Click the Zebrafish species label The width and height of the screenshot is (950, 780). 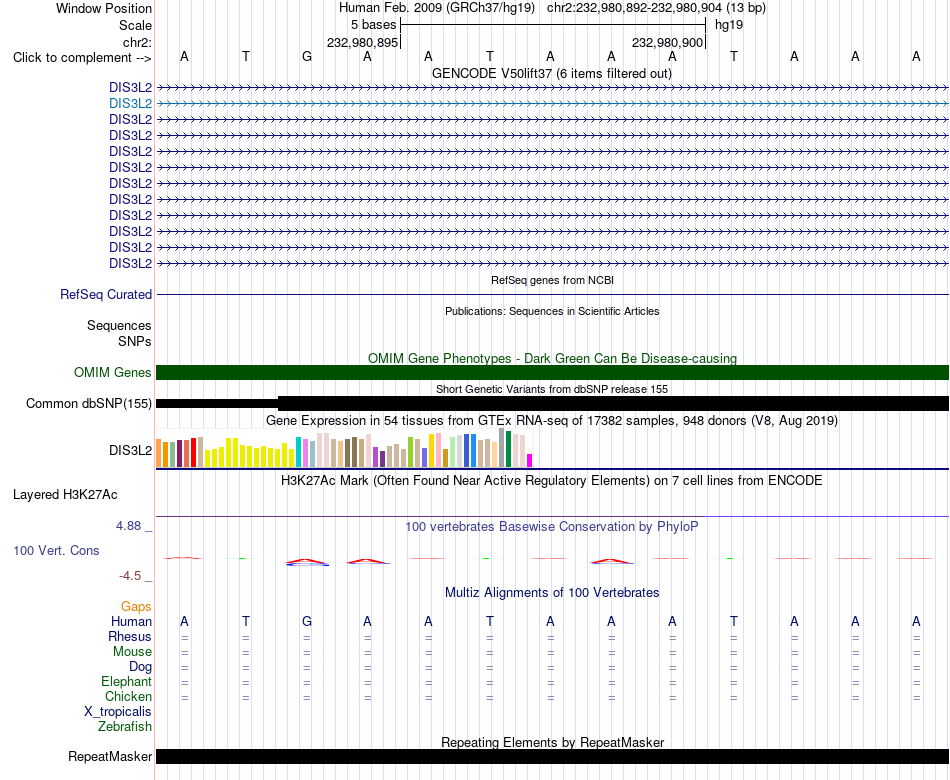coord(125,726)
